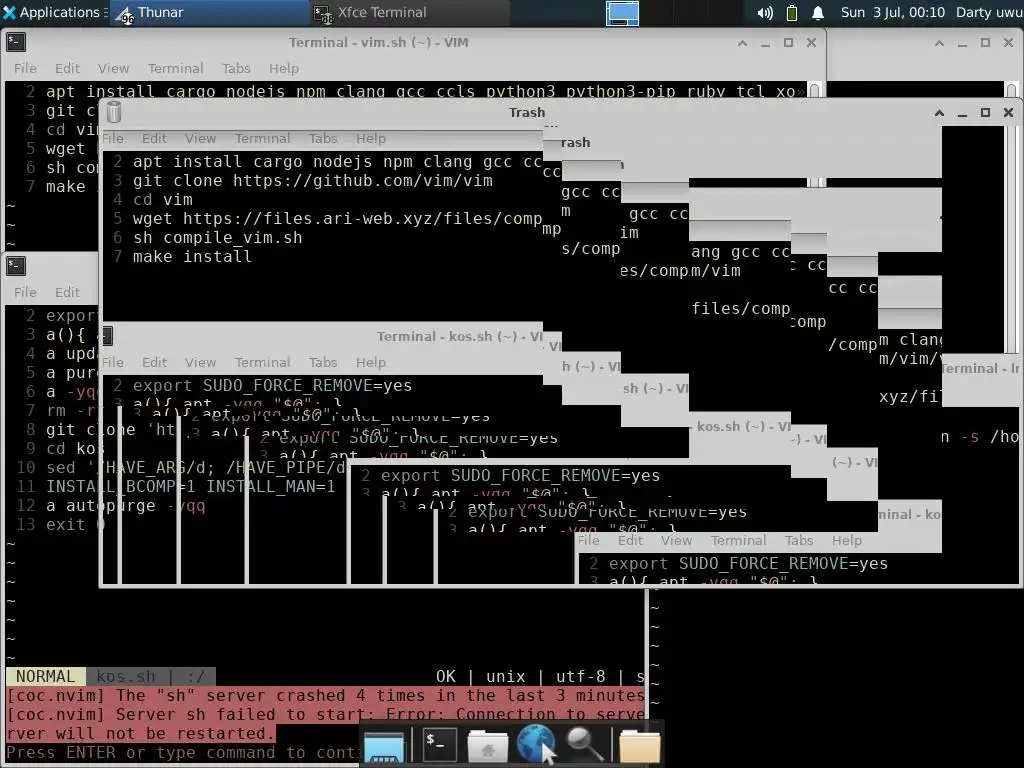Click the utf-8 encoding in the statusline
Image resolution: width=1024 pixels, height=768 pixels.
pos(580,677)
